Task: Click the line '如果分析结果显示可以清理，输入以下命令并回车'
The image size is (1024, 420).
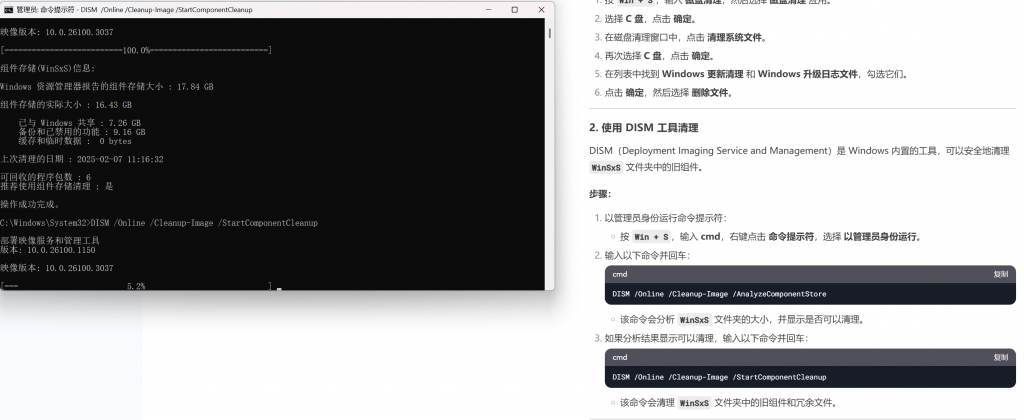Action: pyautogui.click(x=707, y=338)
